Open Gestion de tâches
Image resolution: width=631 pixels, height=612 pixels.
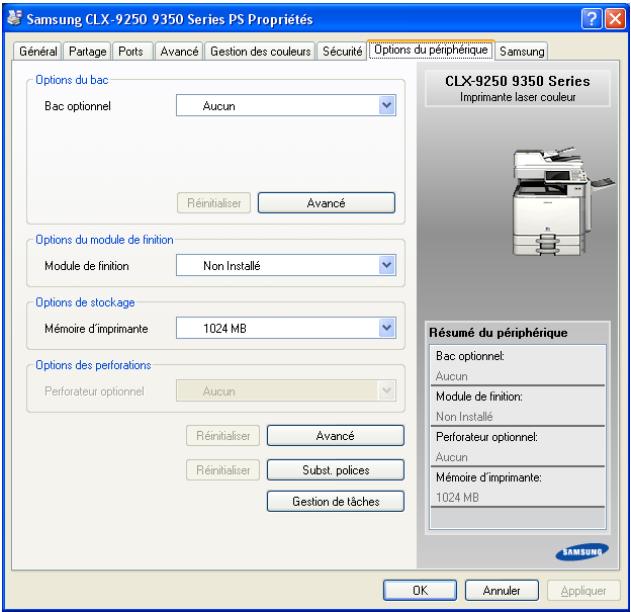335,501
